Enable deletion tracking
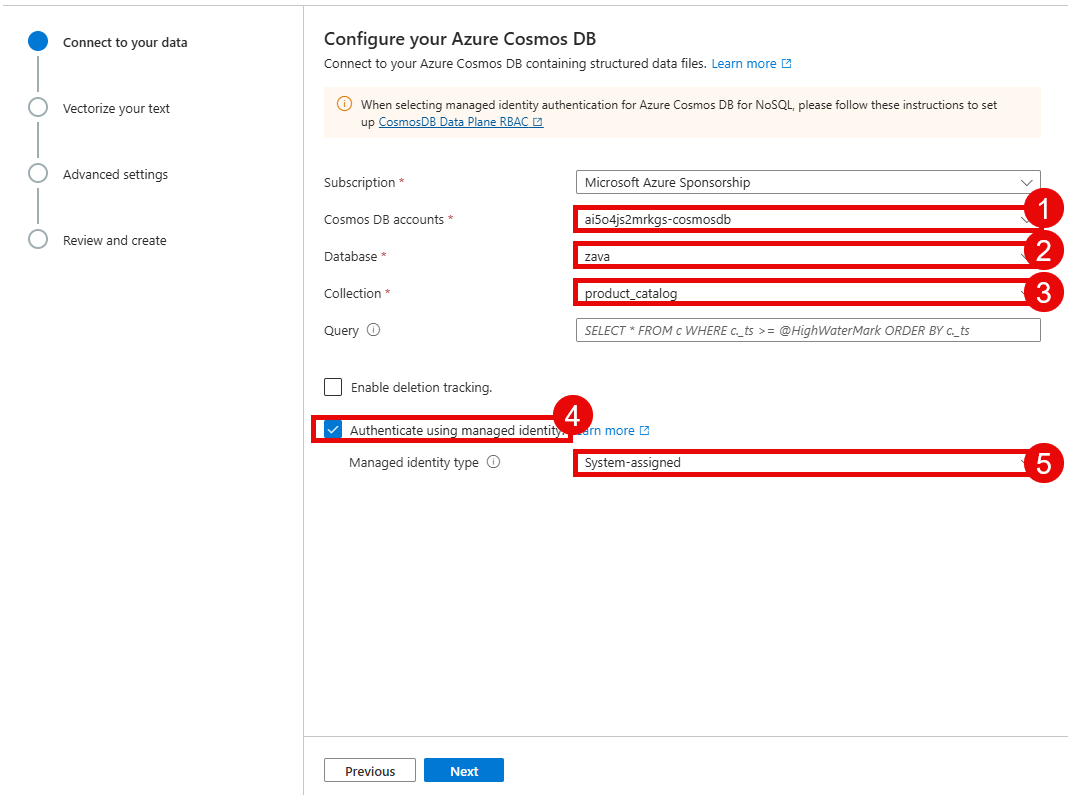The width and height of the screenshot is (1068, 795). pyautogui.click(x=332, y=387)
